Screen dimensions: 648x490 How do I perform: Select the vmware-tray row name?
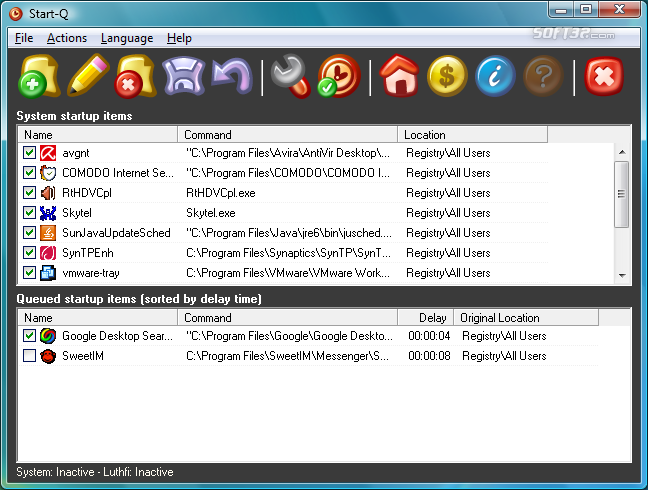(x=91, y=273)
